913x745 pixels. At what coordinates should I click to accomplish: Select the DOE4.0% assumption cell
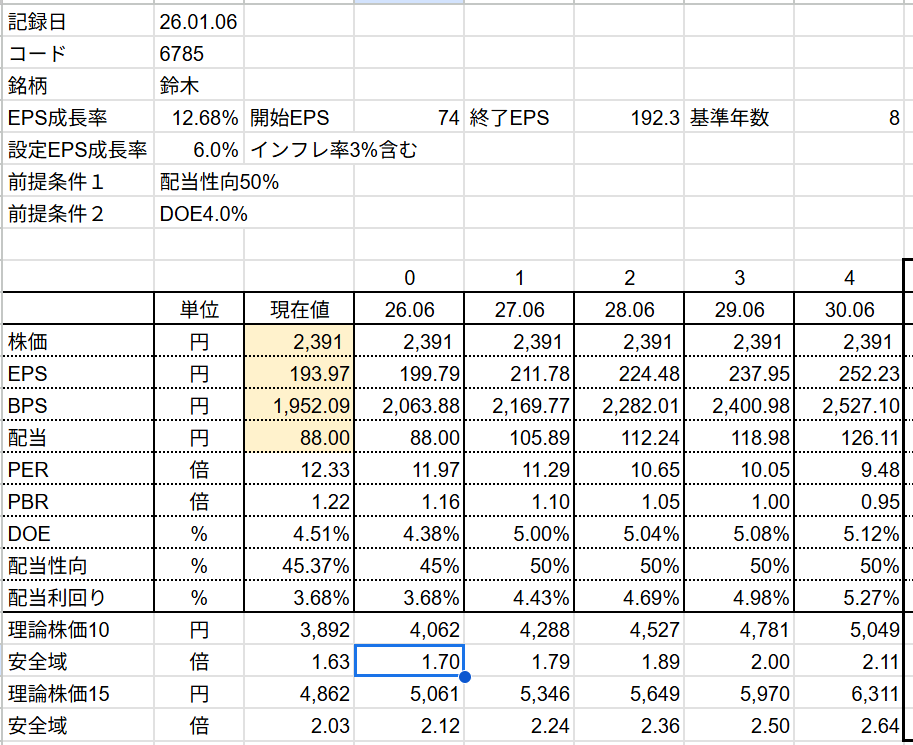(204, 214)
